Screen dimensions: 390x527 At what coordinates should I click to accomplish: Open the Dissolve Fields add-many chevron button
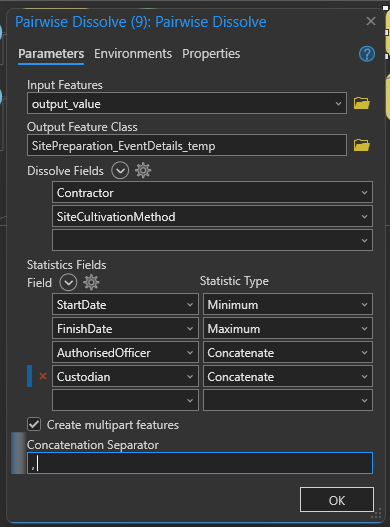120,170
